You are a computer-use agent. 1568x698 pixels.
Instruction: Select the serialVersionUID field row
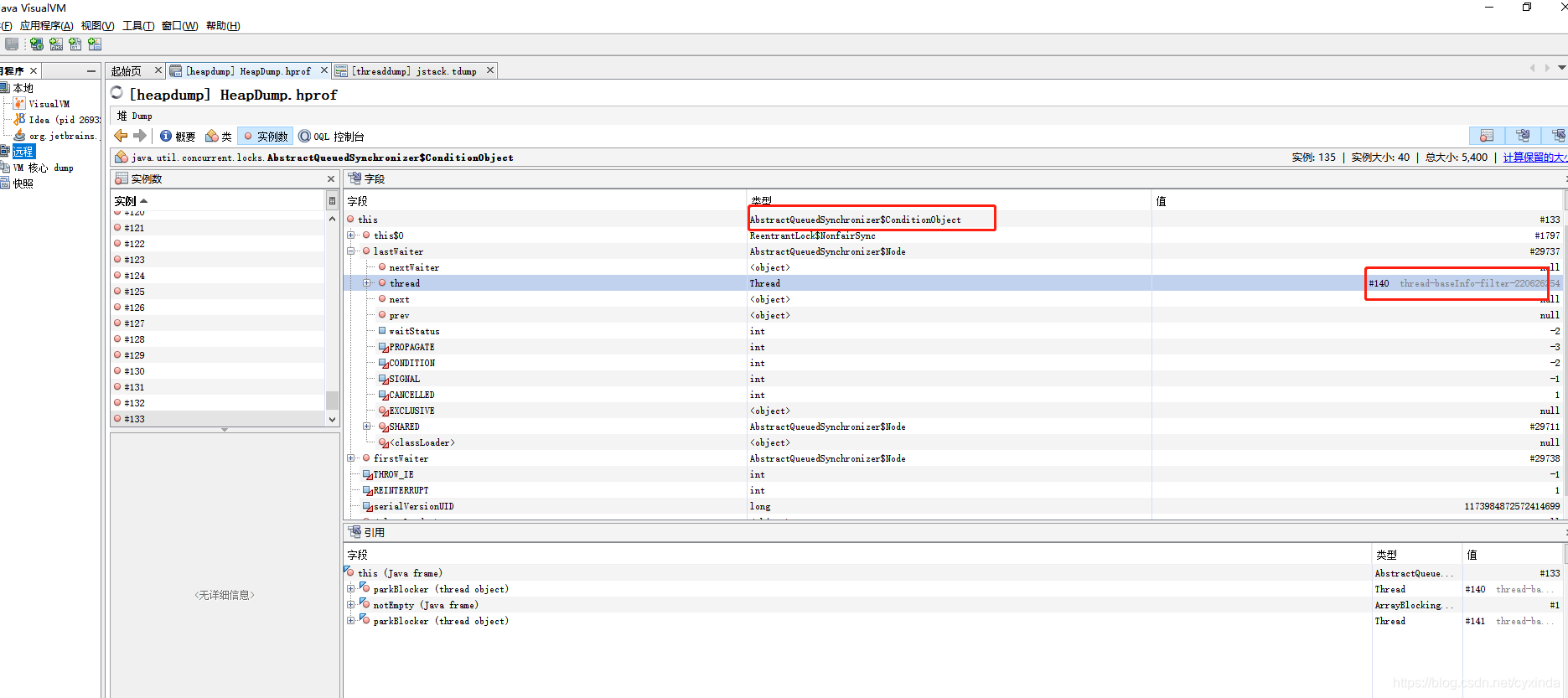click(954, 506)
